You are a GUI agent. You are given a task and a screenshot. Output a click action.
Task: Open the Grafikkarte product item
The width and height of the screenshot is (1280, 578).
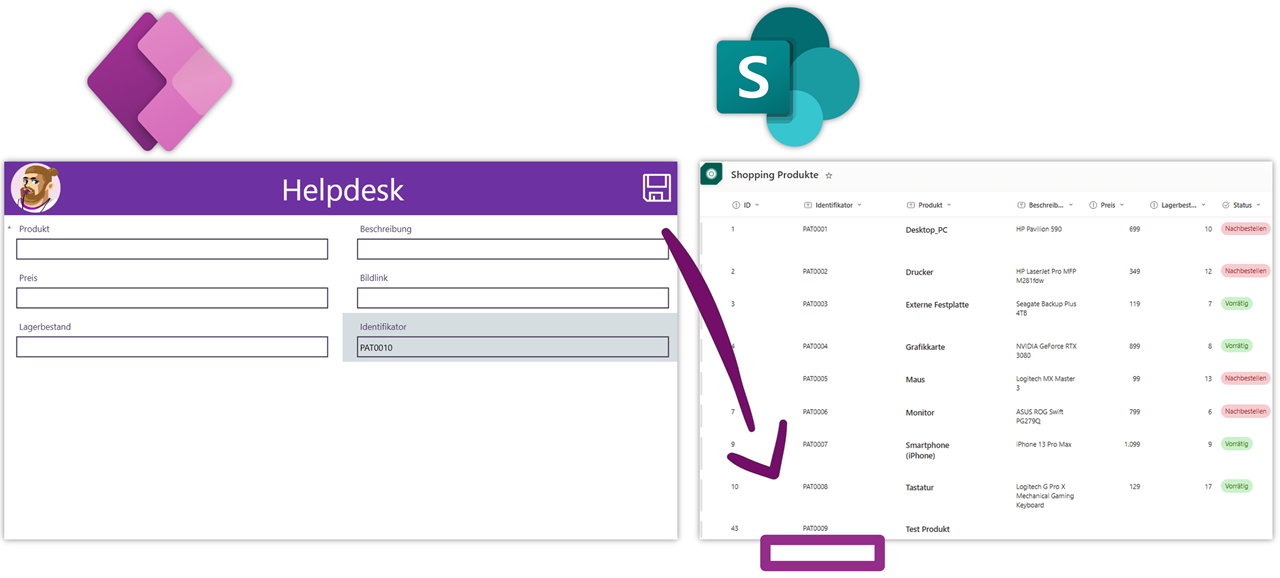tap(925, 347)
